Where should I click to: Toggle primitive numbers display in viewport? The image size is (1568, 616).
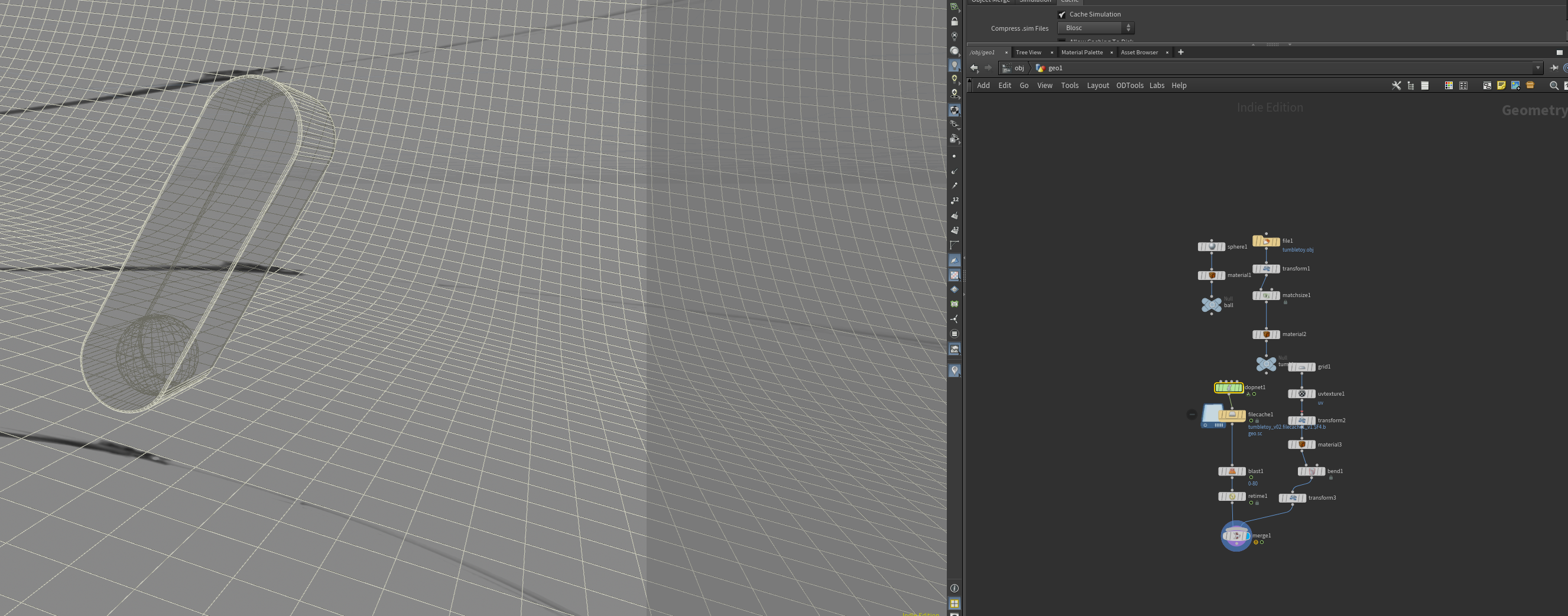pos(955,230)
